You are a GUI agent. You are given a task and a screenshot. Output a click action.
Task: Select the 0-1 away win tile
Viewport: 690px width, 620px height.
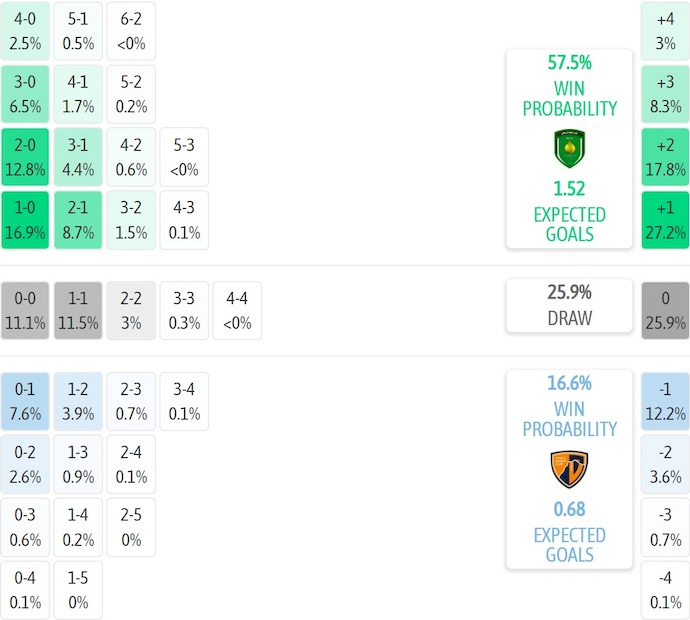point(26,401)
